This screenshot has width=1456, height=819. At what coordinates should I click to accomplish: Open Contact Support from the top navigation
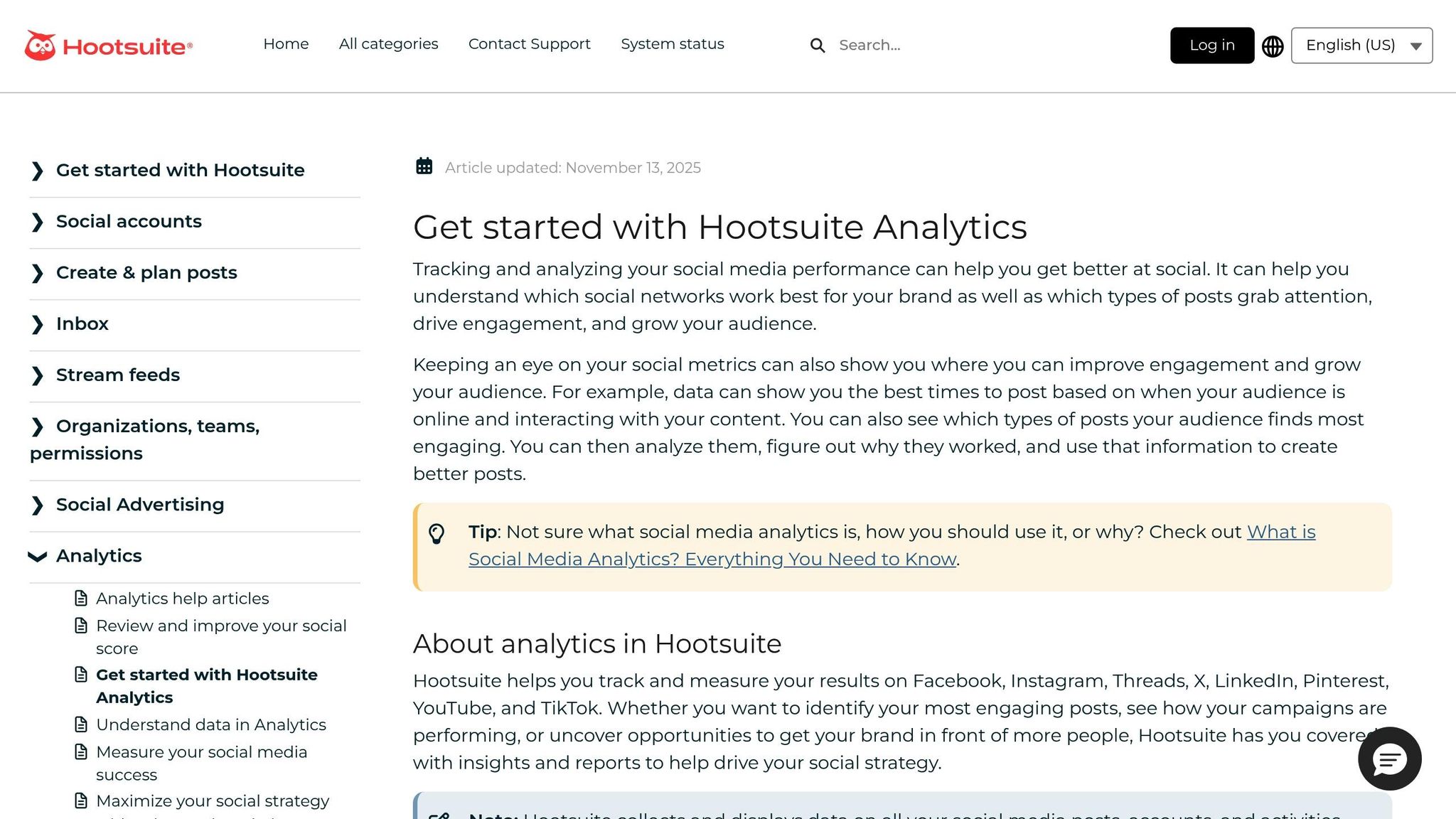click(529, 44)
